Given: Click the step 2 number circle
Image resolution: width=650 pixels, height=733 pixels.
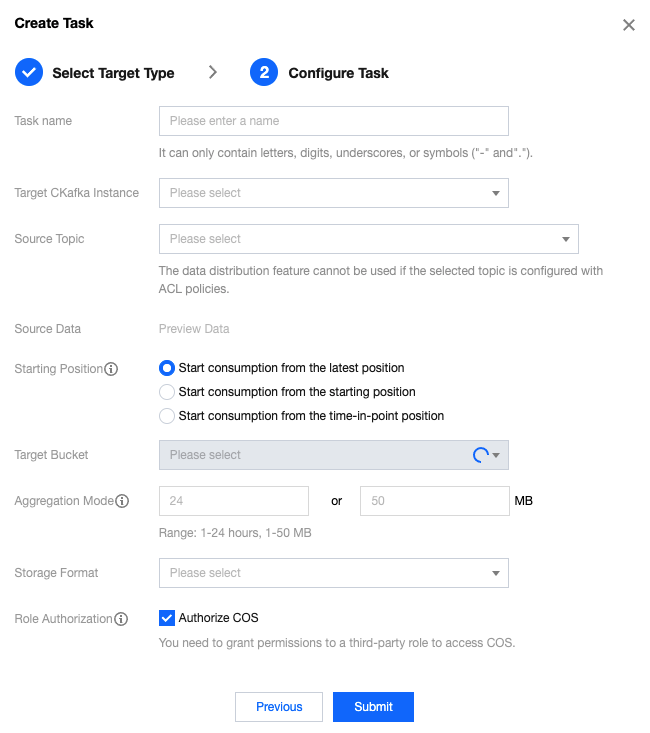Looking at the screenshot, I should tap(264, 72).
